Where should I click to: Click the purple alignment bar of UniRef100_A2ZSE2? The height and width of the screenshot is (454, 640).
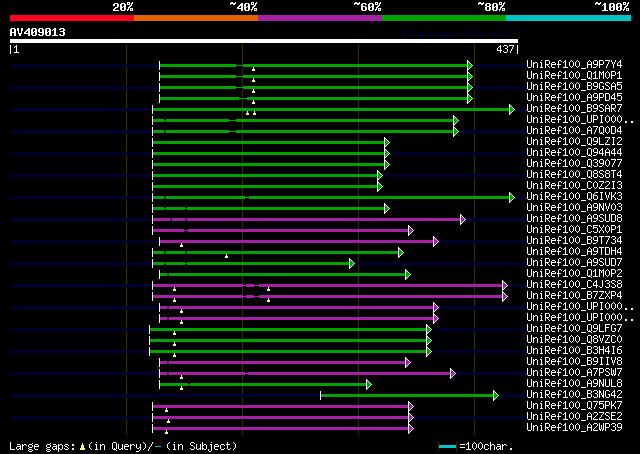tap(281, 418)
